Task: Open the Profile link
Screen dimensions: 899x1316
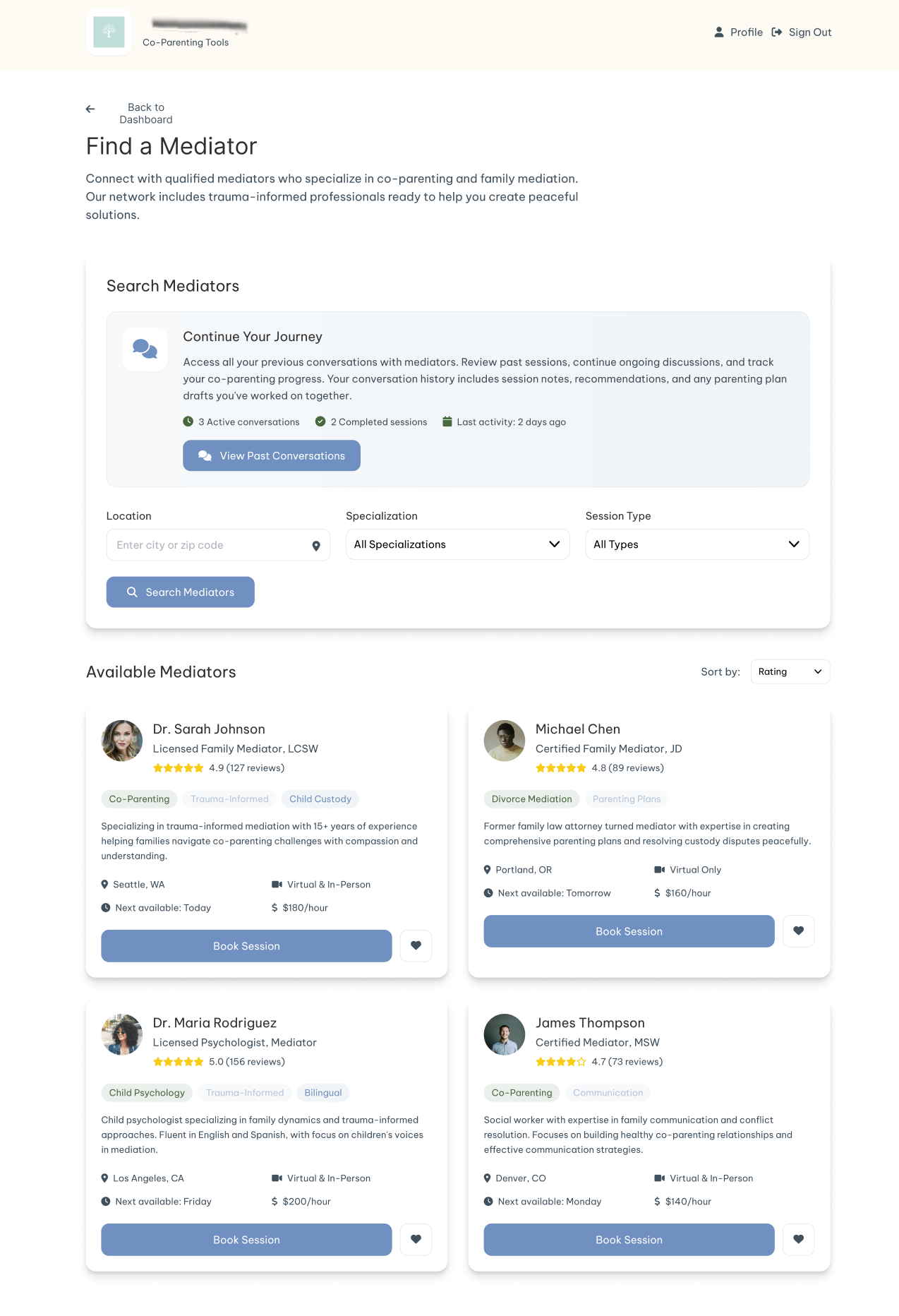Action: [746, 32]
